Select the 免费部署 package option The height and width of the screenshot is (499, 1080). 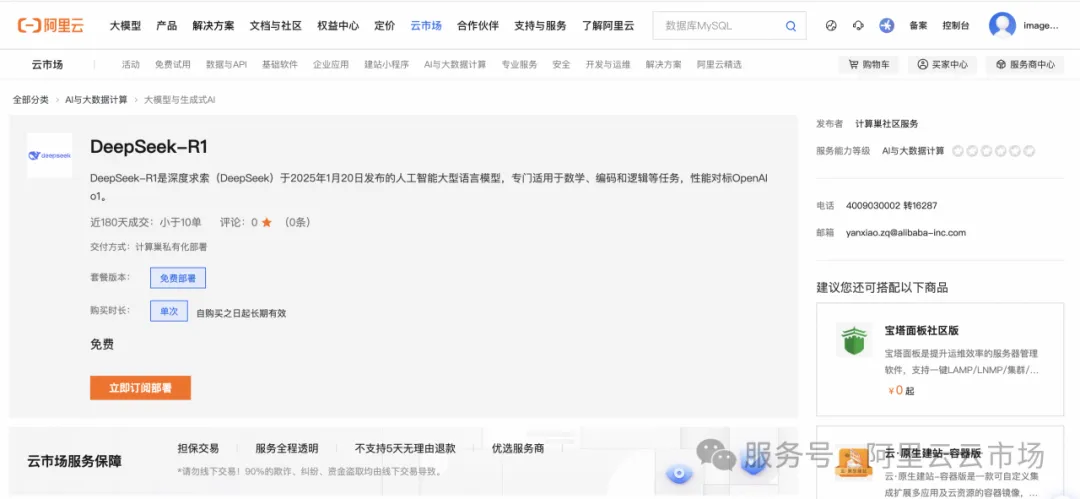point(178,278)
